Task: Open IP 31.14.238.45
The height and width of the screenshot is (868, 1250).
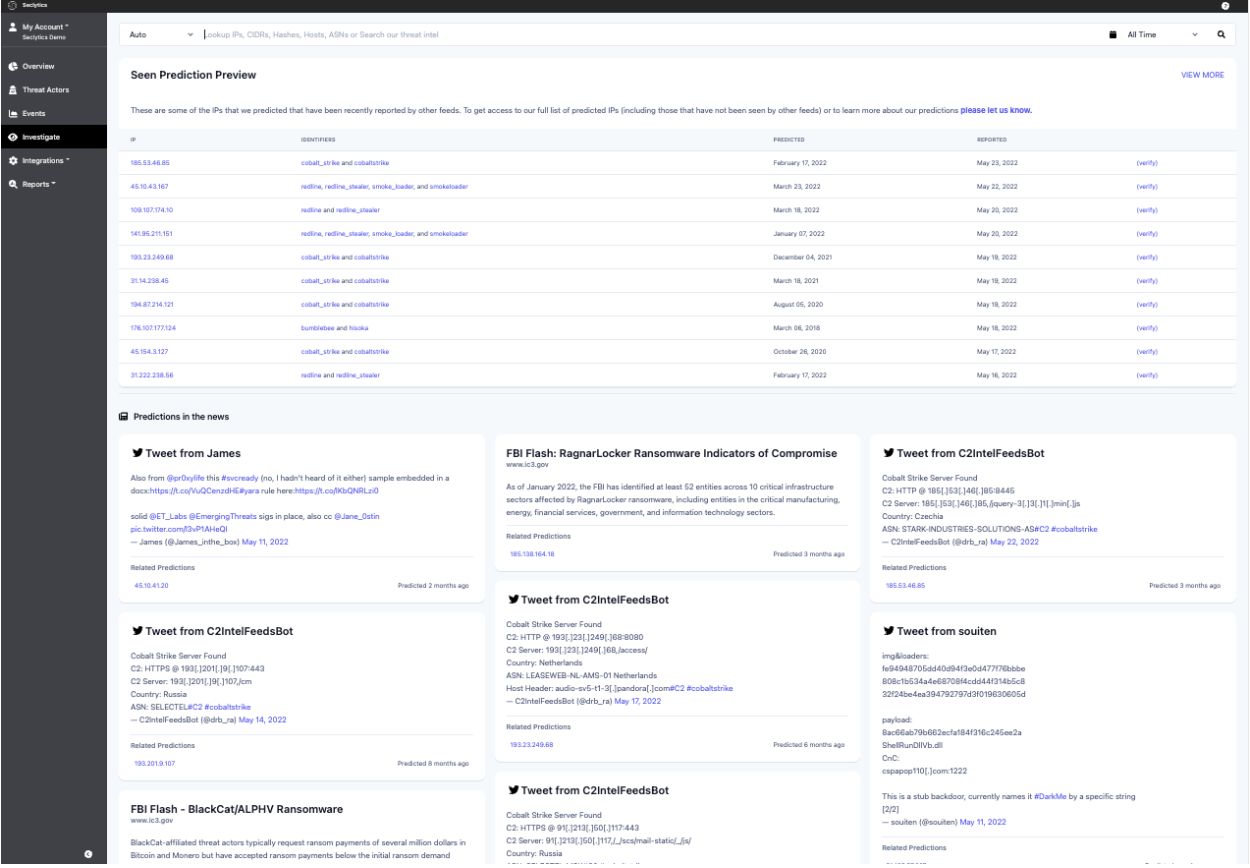Action: (x=150, y=281)
